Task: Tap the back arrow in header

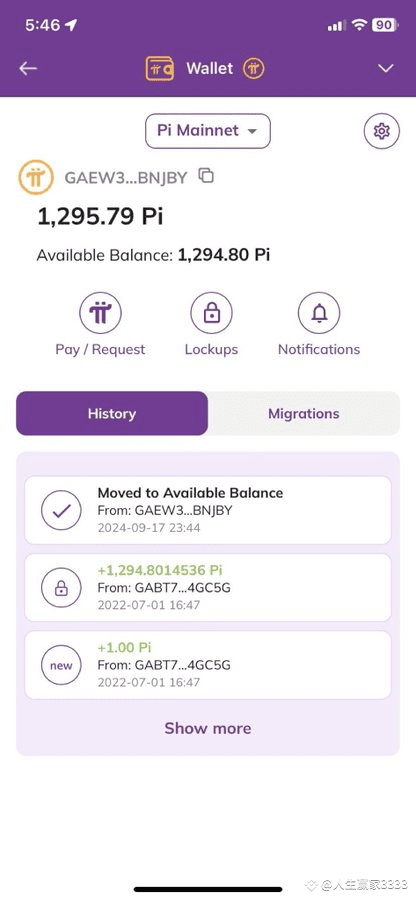Action: tap(28, 69)
